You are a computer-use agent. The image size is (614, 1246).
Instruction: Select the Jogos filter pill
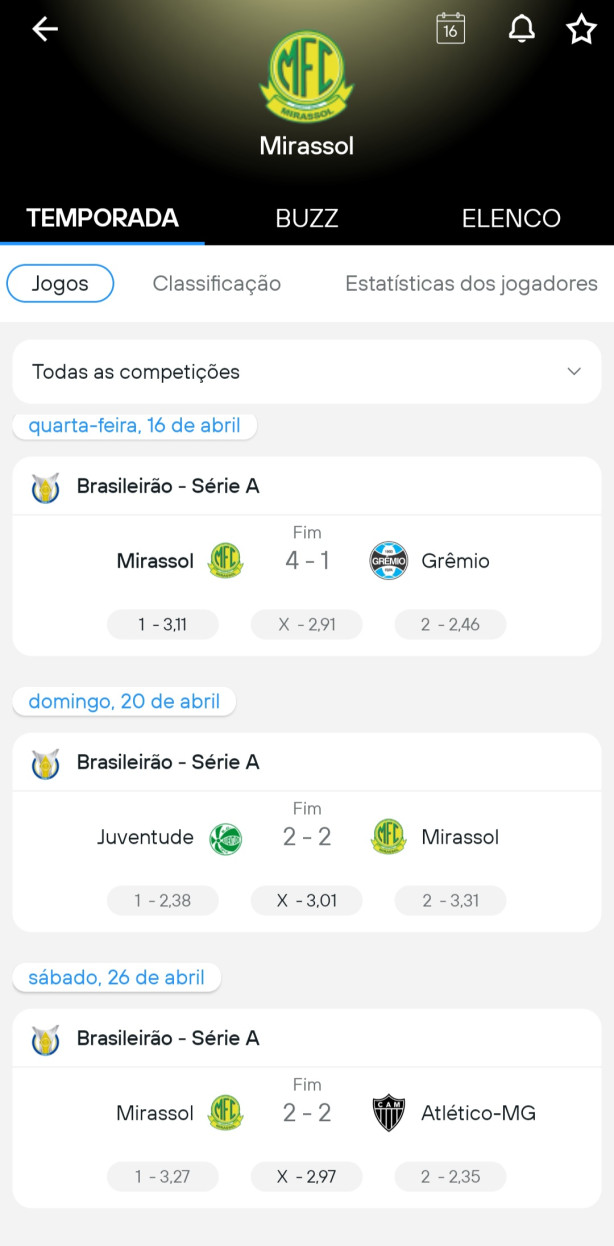[60, 284]
